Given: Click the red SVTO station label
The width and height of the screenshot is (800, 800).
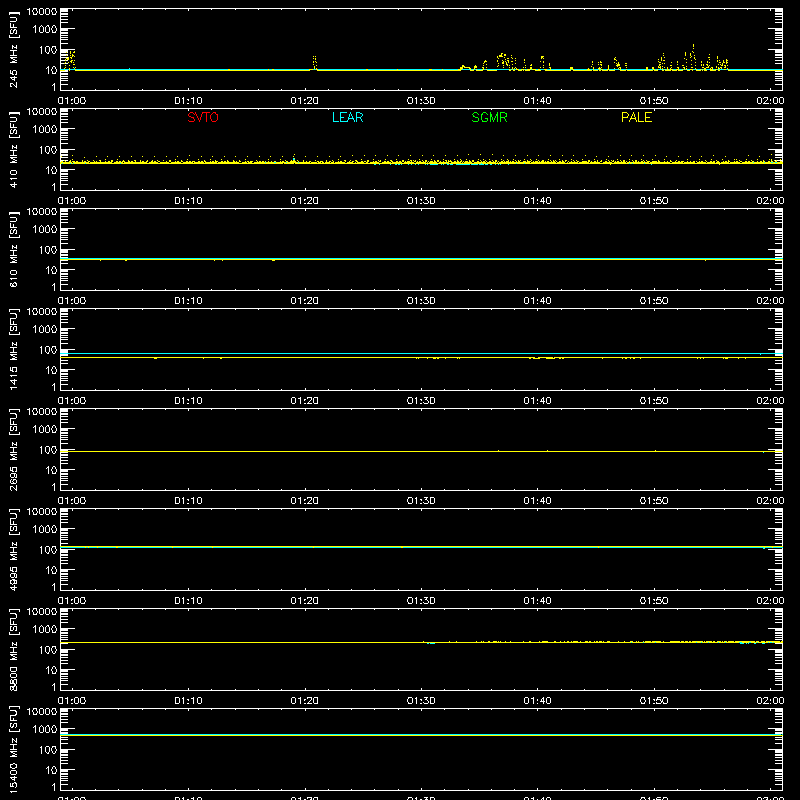Looking at the screenshot, I should [x=203, y=117].
